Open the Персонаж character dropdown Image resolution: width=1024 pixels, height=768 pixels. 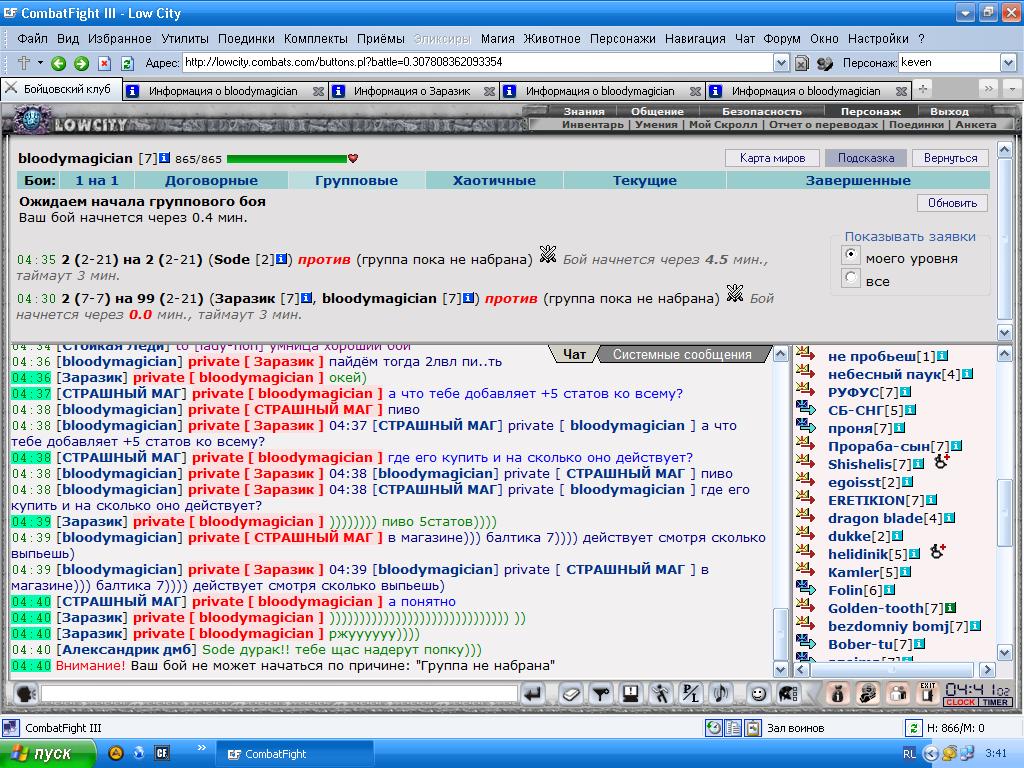coord(1008,63)
